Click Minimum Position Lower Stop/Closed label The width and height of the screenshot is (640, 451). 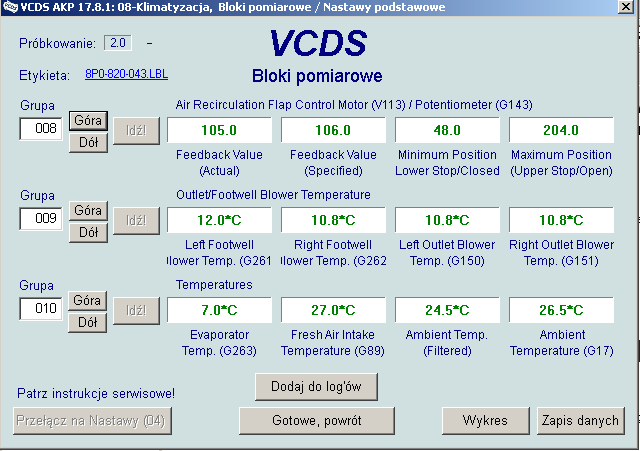click(x=447, y=162)
